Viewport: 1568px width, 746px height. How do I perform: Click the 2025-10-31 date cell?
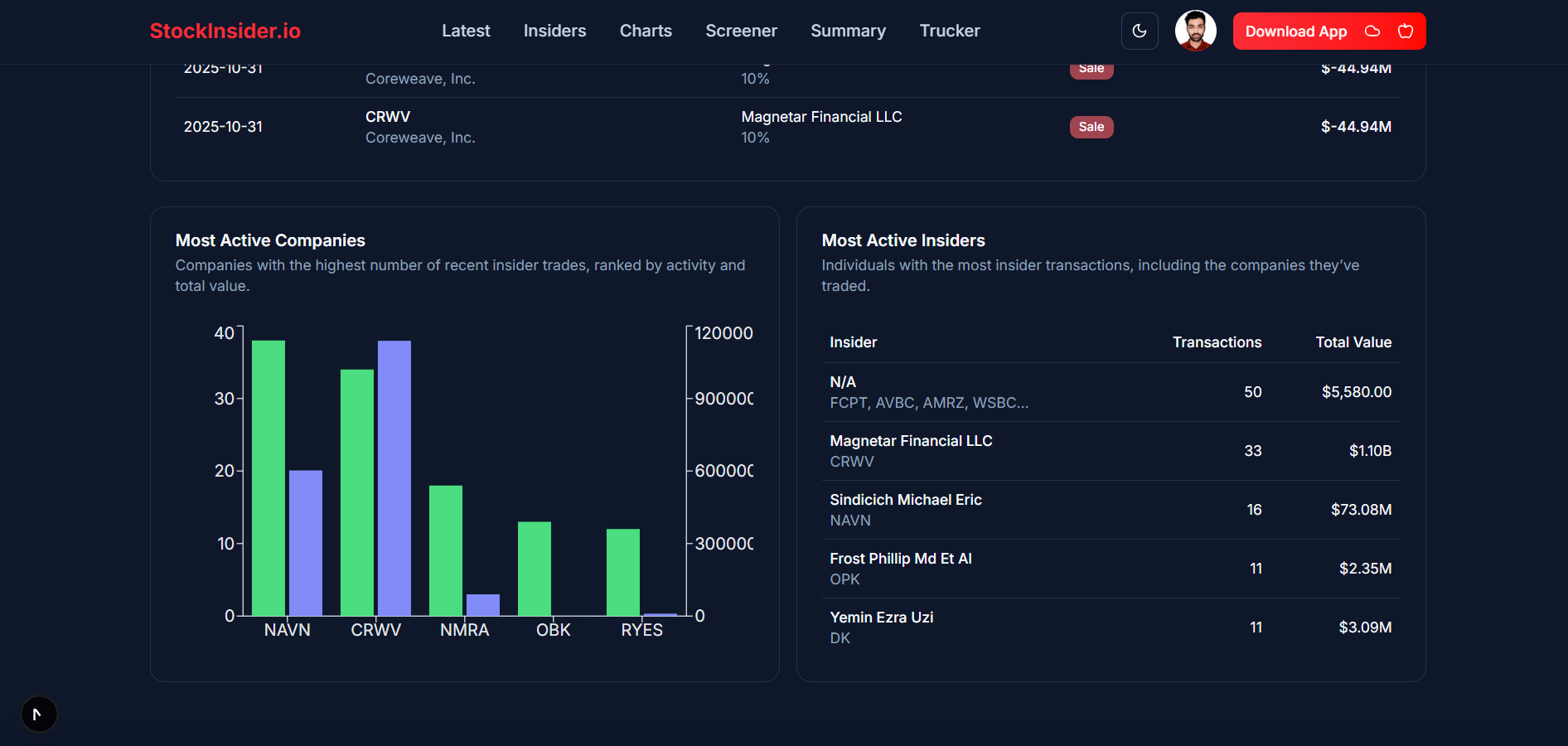223,127
